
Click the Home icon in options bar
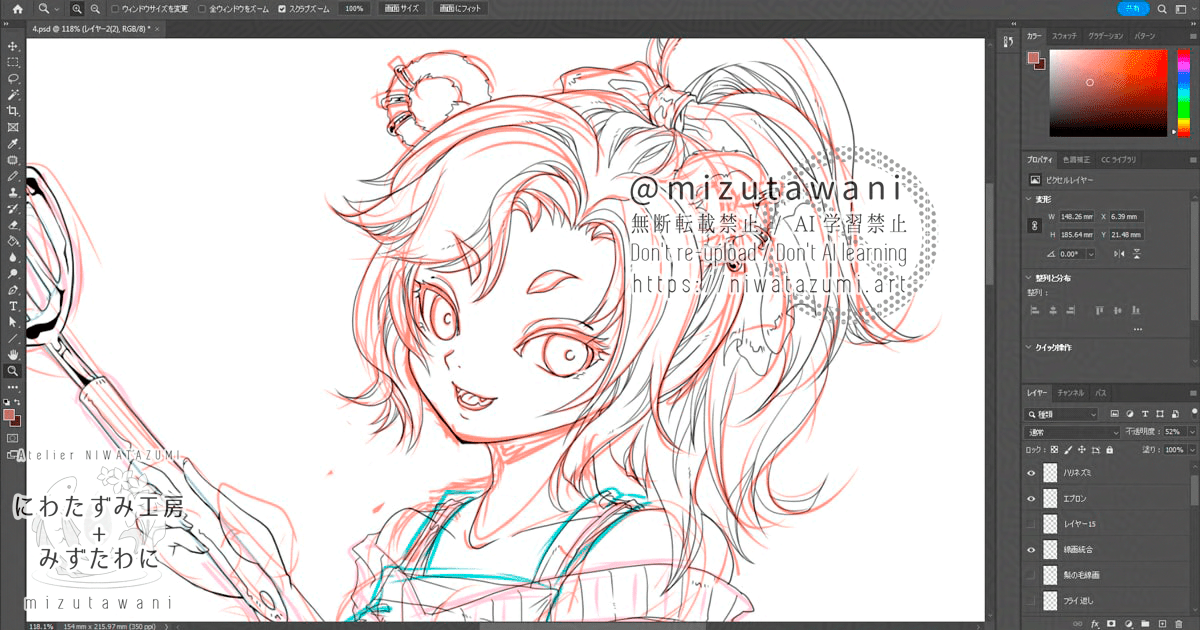(16, 8)
